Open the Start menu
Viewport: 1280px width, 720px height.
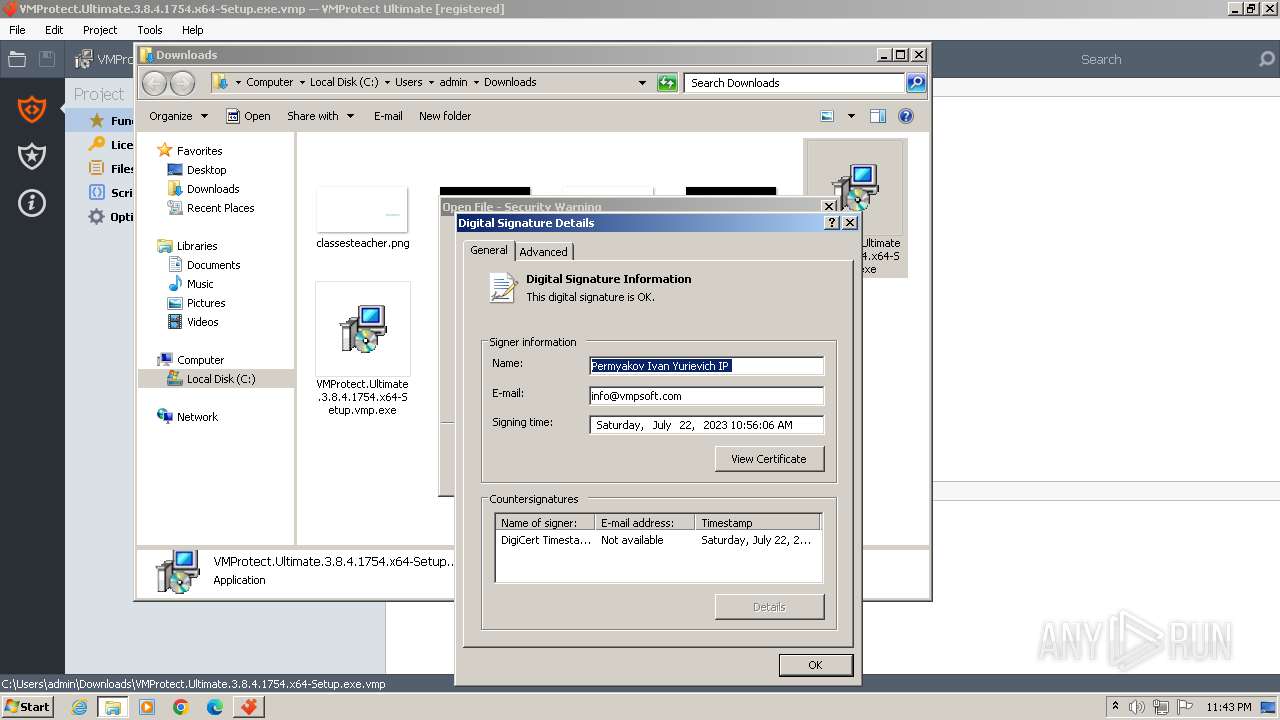pos(28,707)
